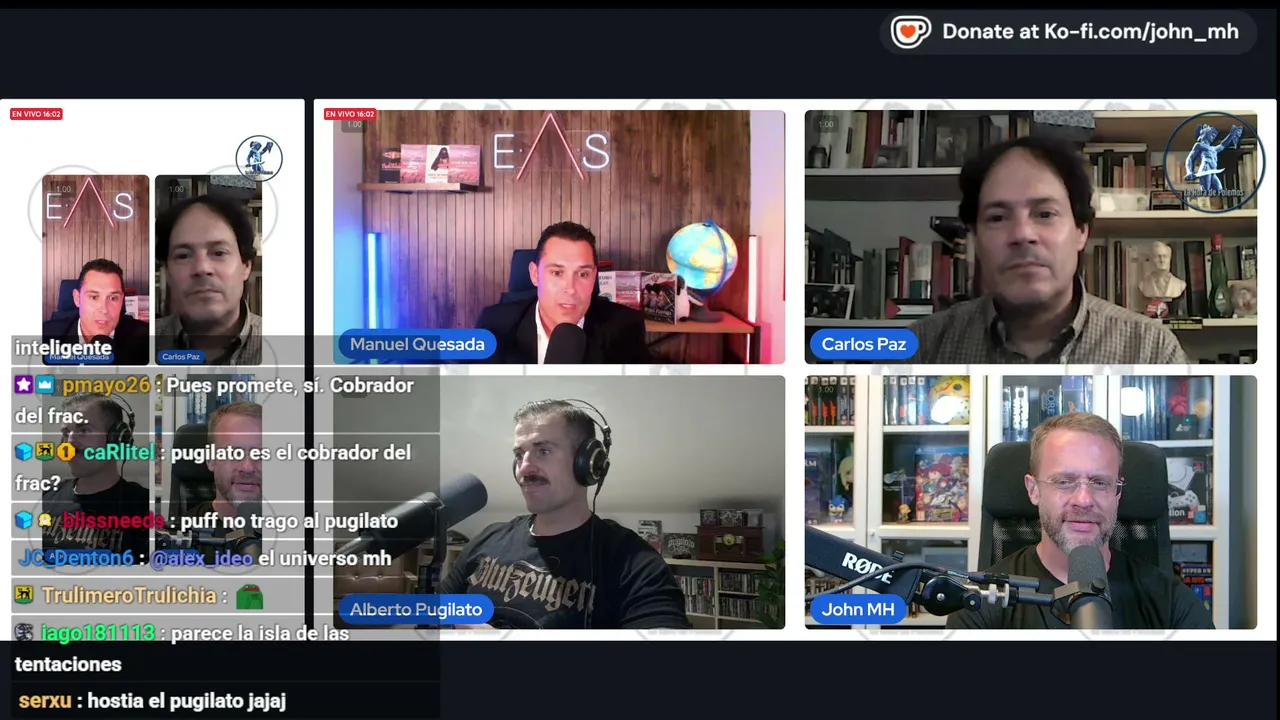The width and height of the screenshot is (1280, 720).
Task: Click the username JC_Denton6 in chat
Action: point(76,558)
